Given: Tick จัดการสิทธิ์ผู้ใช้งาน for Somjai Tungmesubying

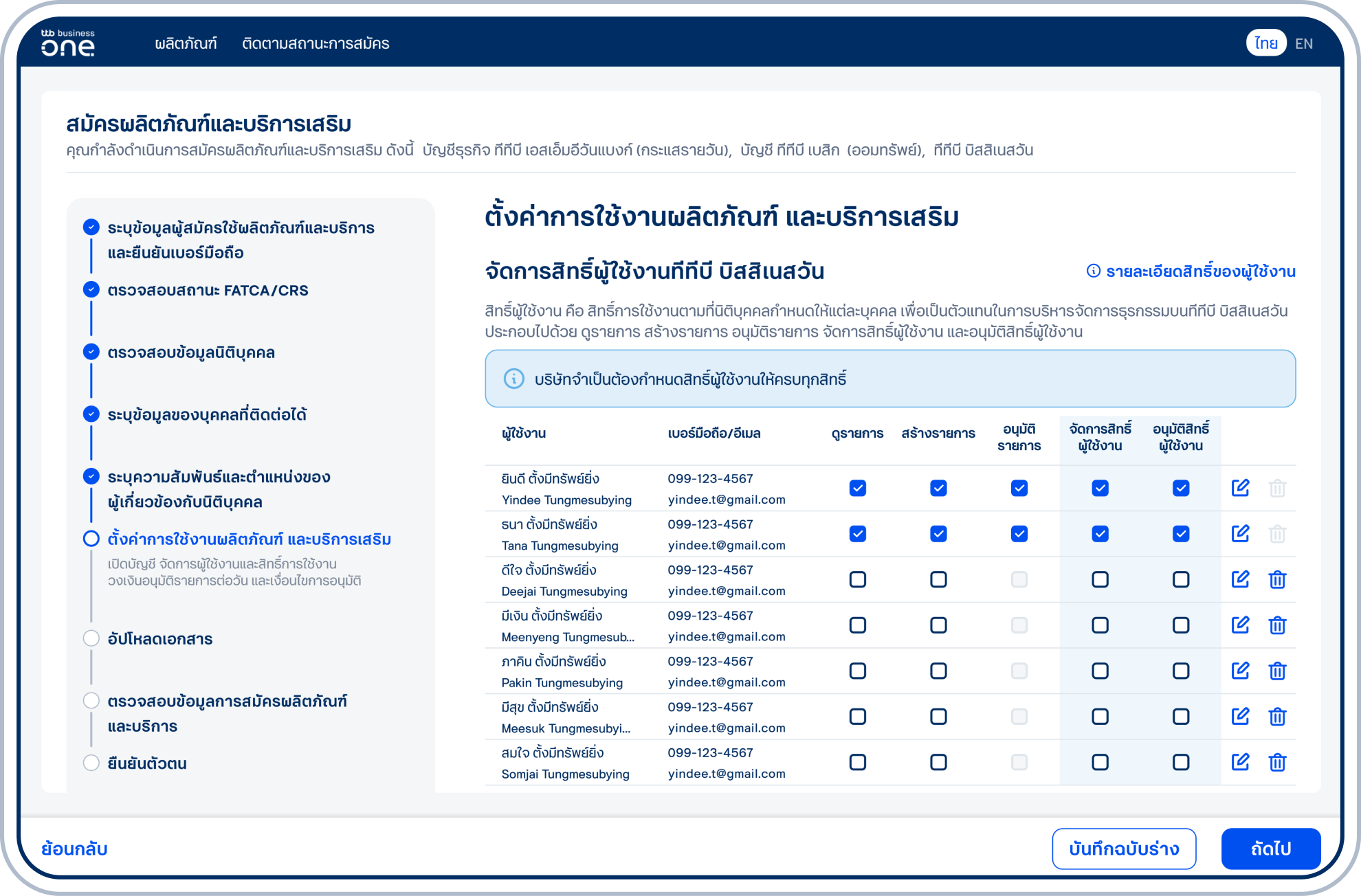Looking at the screenshot, I should 1100,762.
